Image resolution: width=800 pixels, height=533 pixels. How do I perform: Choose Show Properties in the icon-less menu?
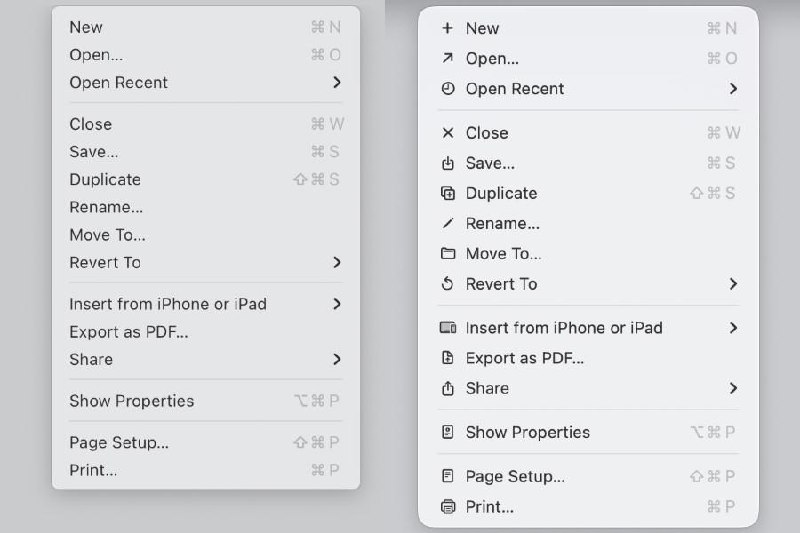tap(131, 401)
